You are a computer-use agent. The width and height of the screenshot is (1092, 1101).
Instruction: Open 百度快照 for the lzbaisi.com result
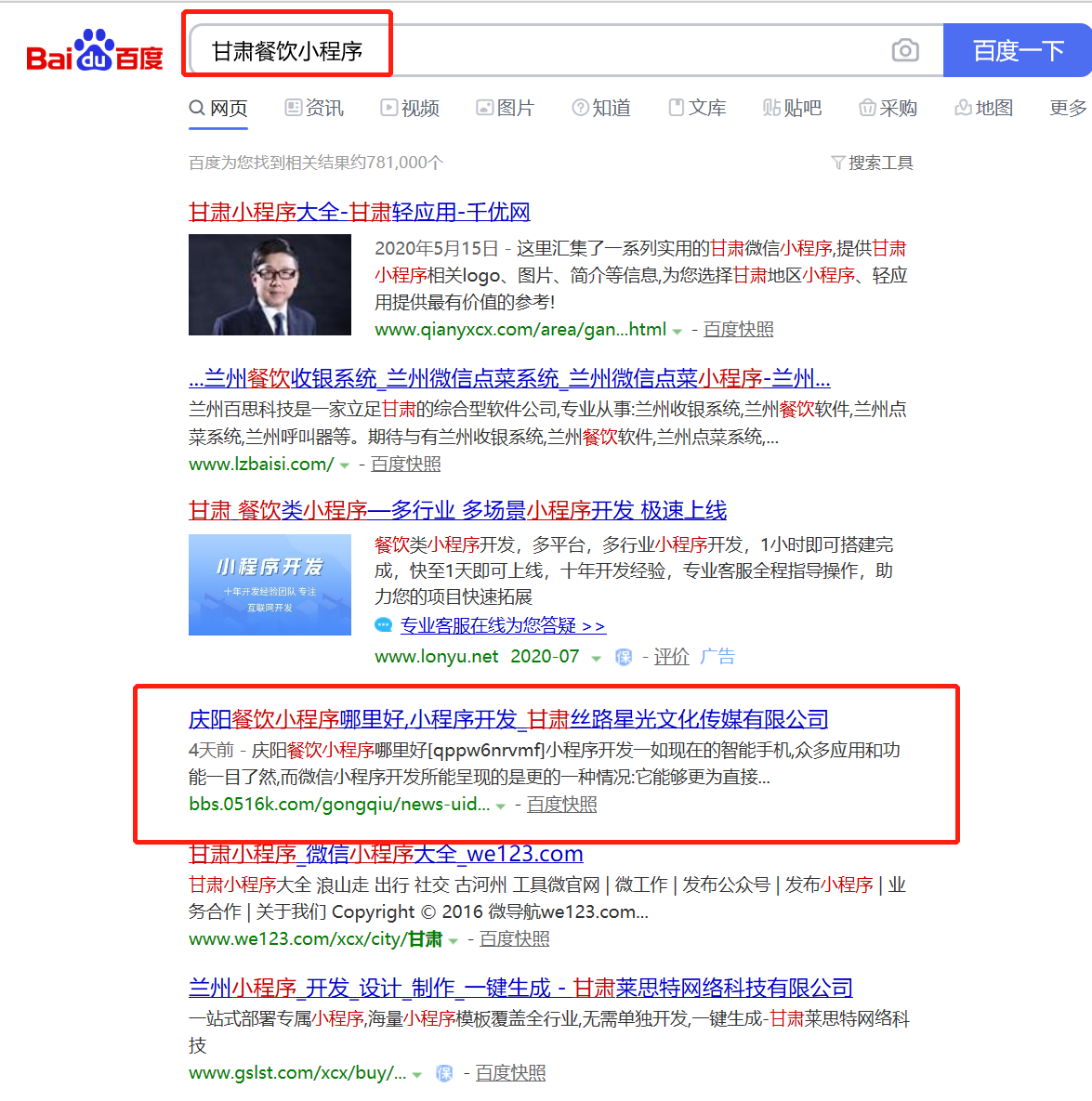tap(405, 465)
